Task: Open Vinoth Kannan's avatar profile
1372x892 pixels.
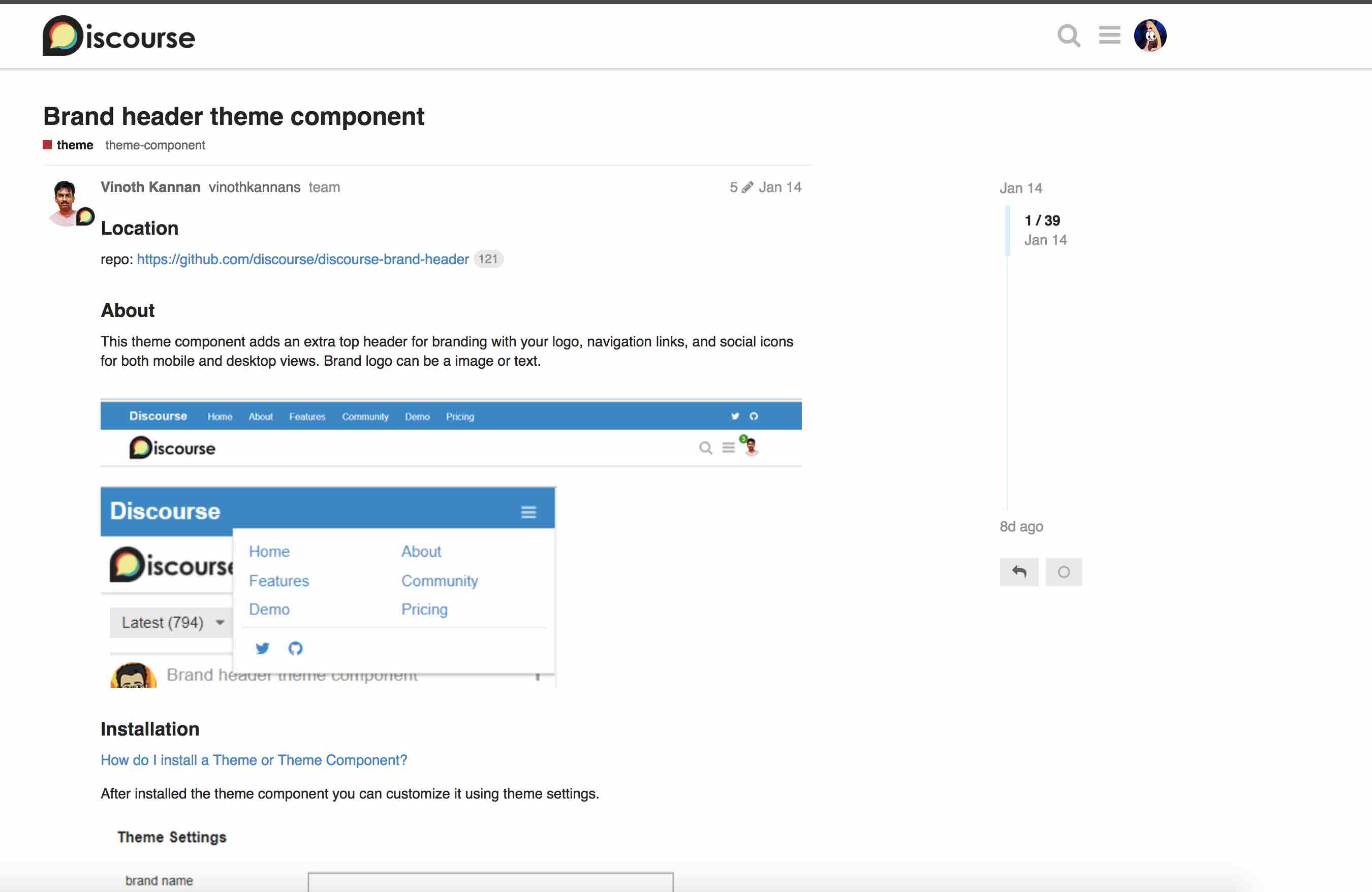Action: coord(65,202)
